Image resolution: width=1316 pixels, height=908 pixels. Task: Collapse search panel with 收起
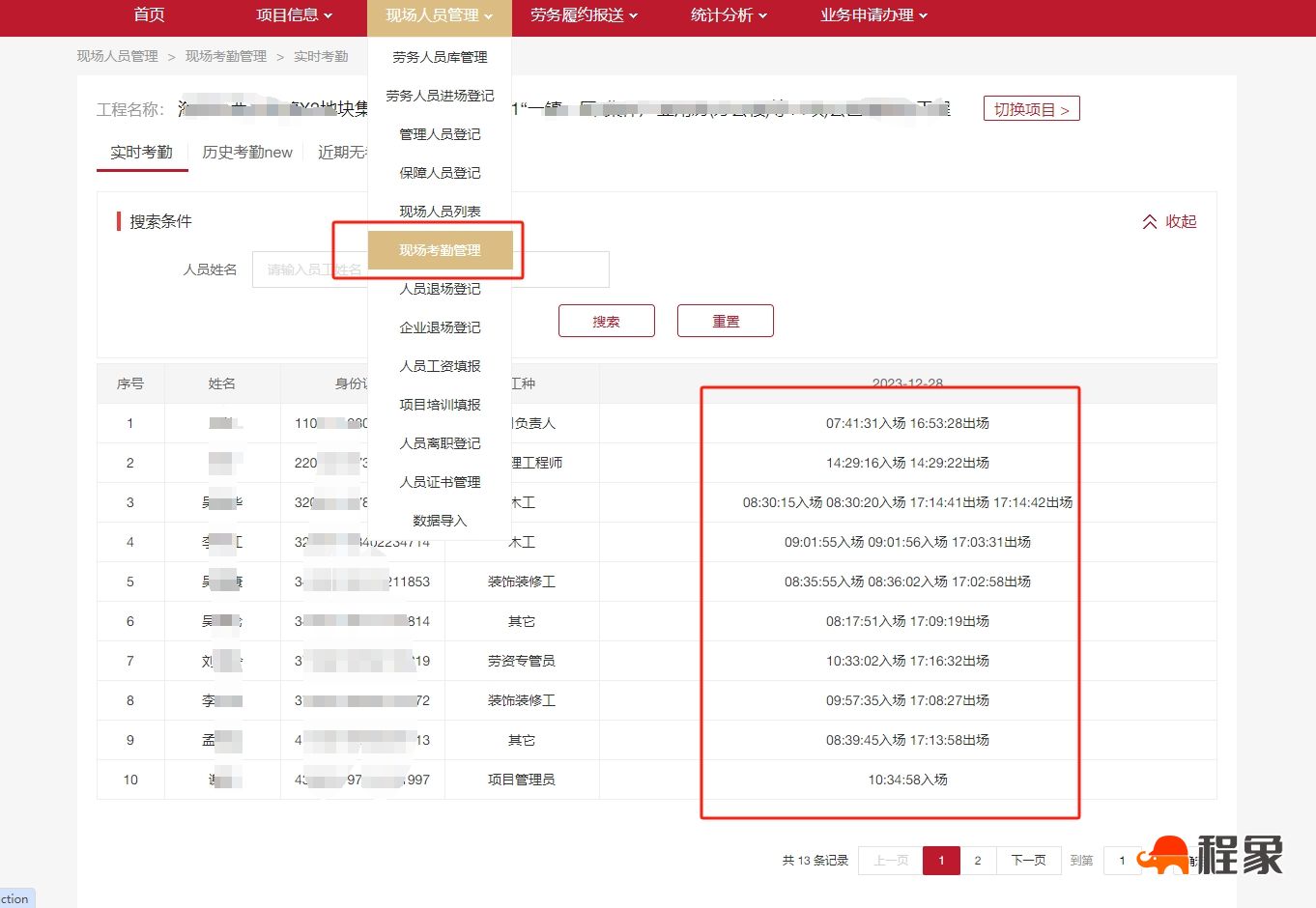pos(1169,221)
